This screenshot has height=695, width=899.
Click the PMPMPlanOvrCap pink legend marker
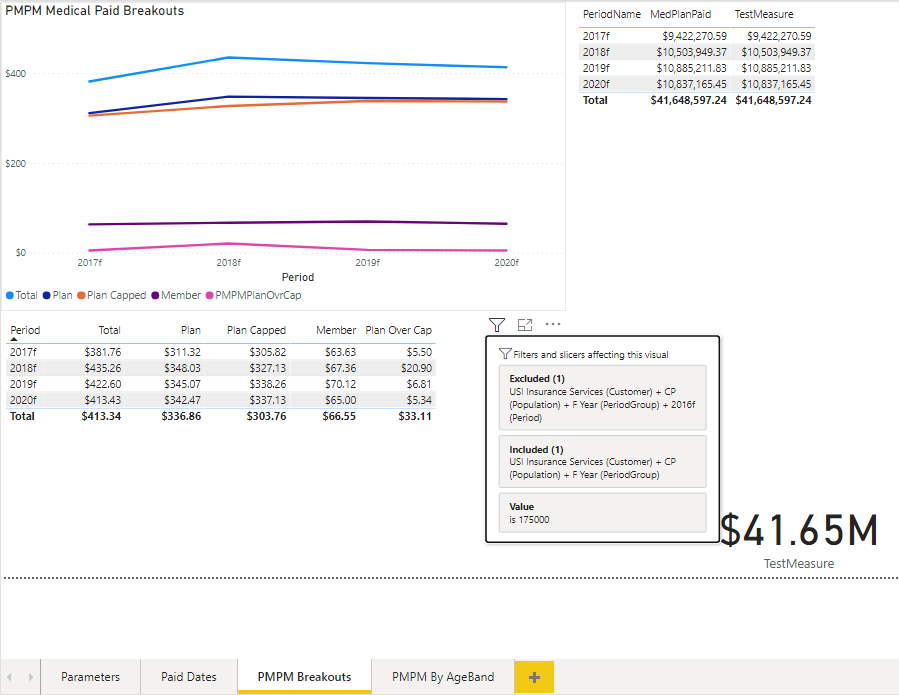click(210, 295)
